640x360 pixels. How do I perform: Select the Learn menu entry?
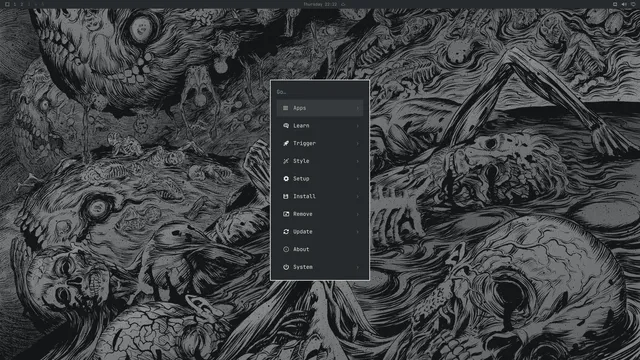coord(320,126)
